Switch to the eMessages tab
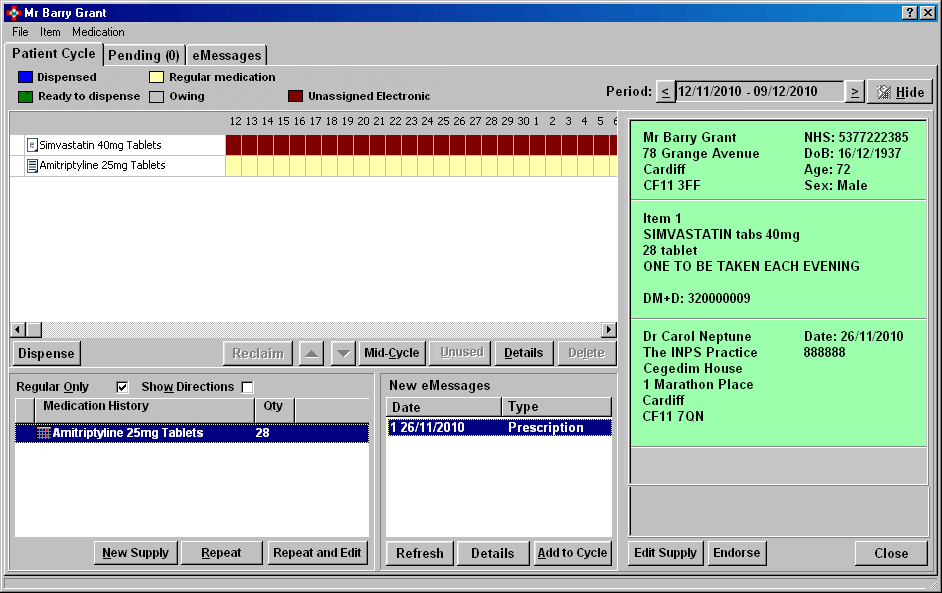 tap(227, 55)
